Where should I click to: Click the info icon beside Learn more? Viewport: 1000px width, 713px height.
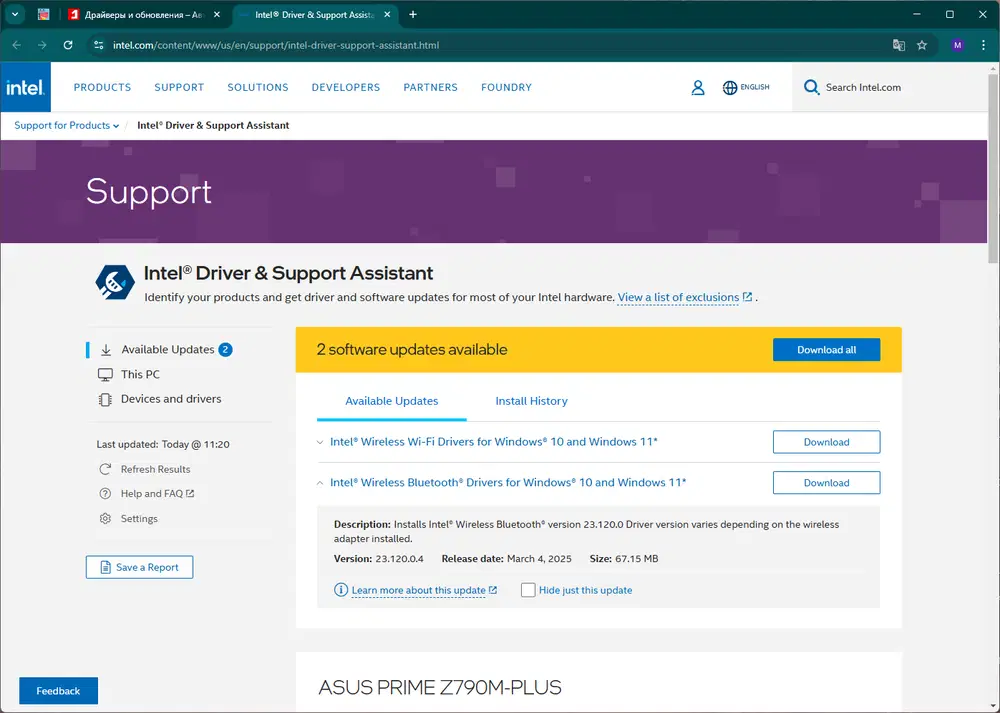pyautogui.click(x=341, y=590)
